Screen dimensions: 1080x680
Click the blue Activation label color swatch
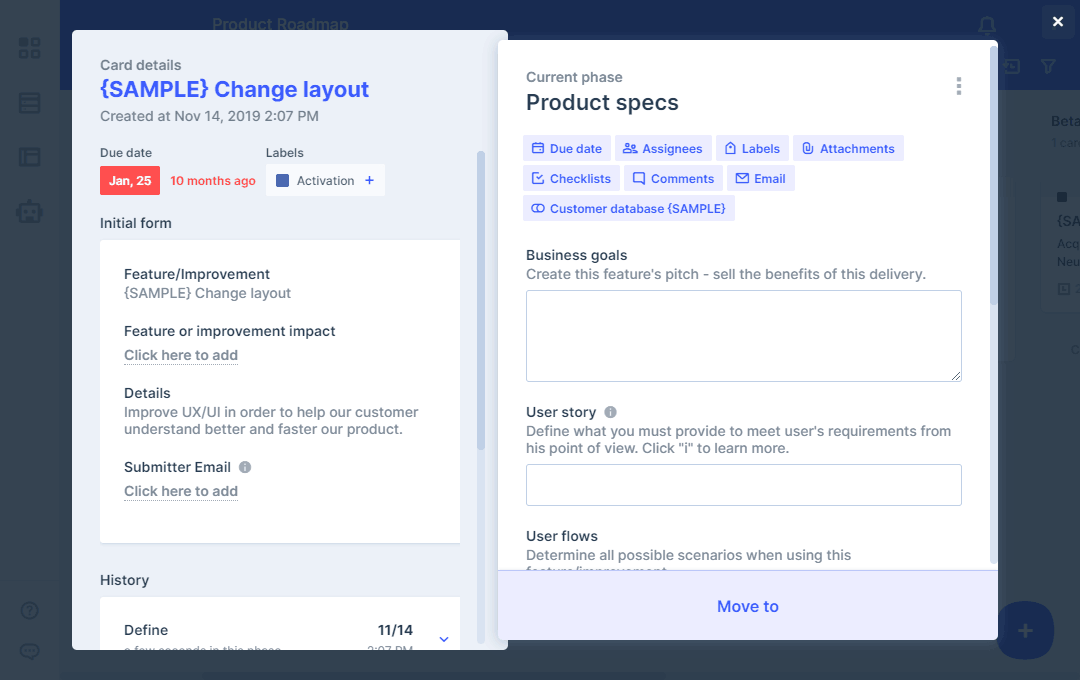[x=282, y=181]
